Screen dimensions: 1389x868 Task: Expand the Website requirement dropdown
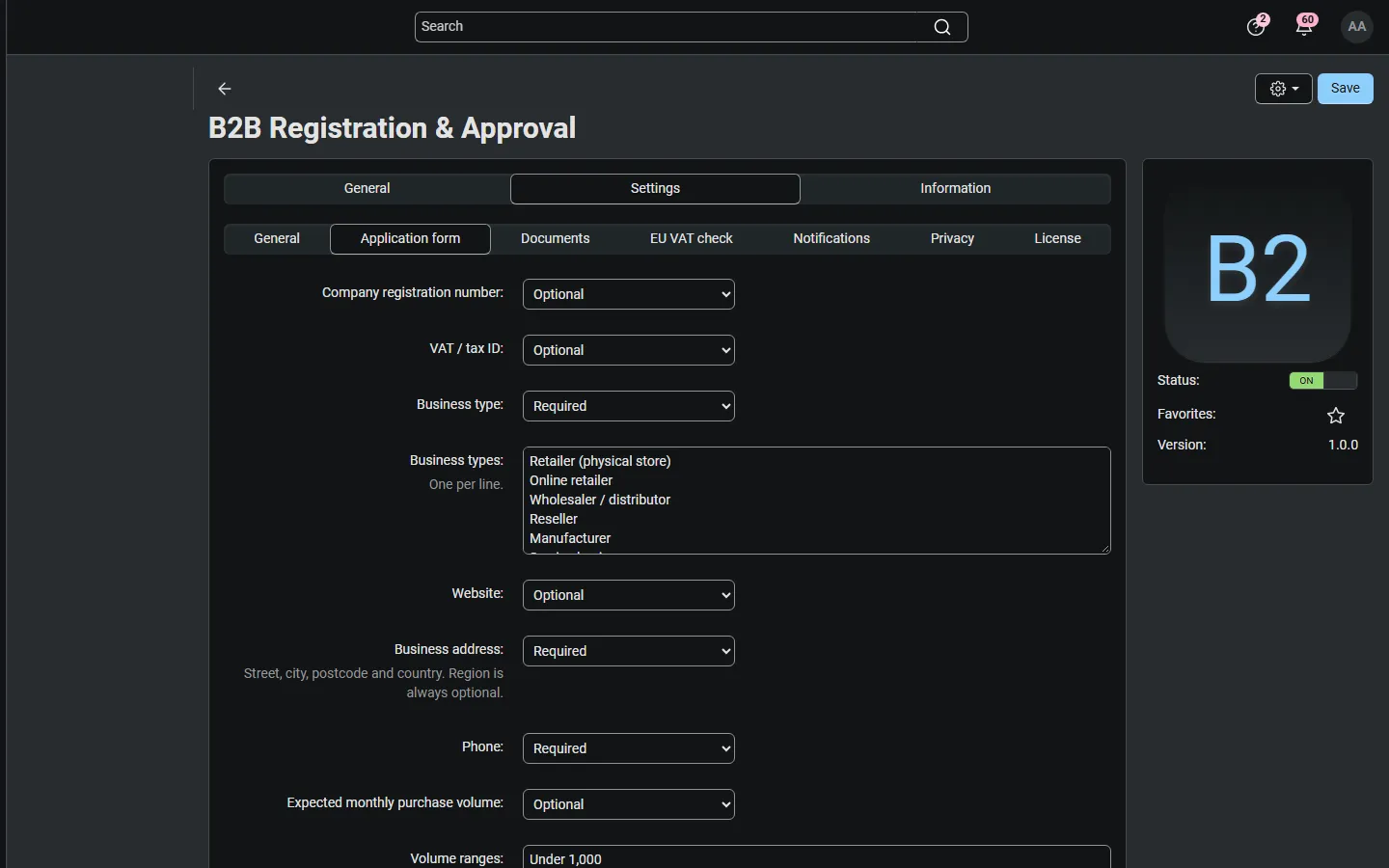point(629,595)
